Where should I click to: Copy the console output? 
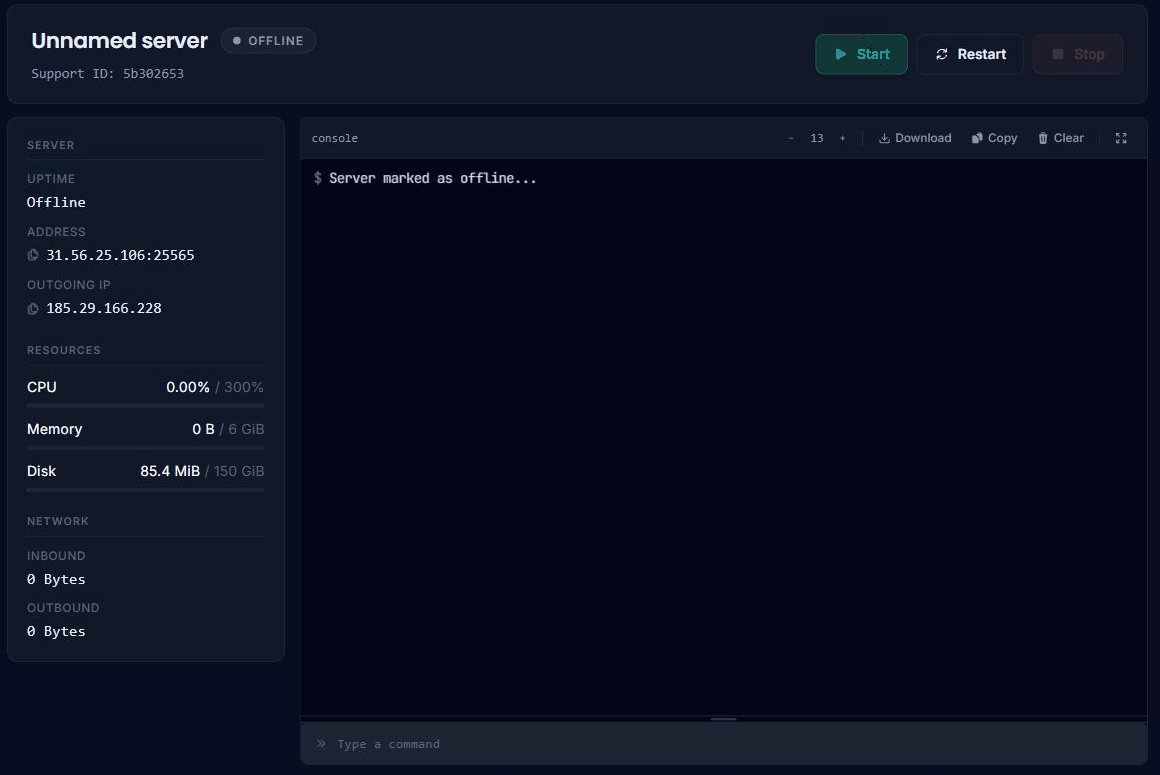click(x=994, y=138)
